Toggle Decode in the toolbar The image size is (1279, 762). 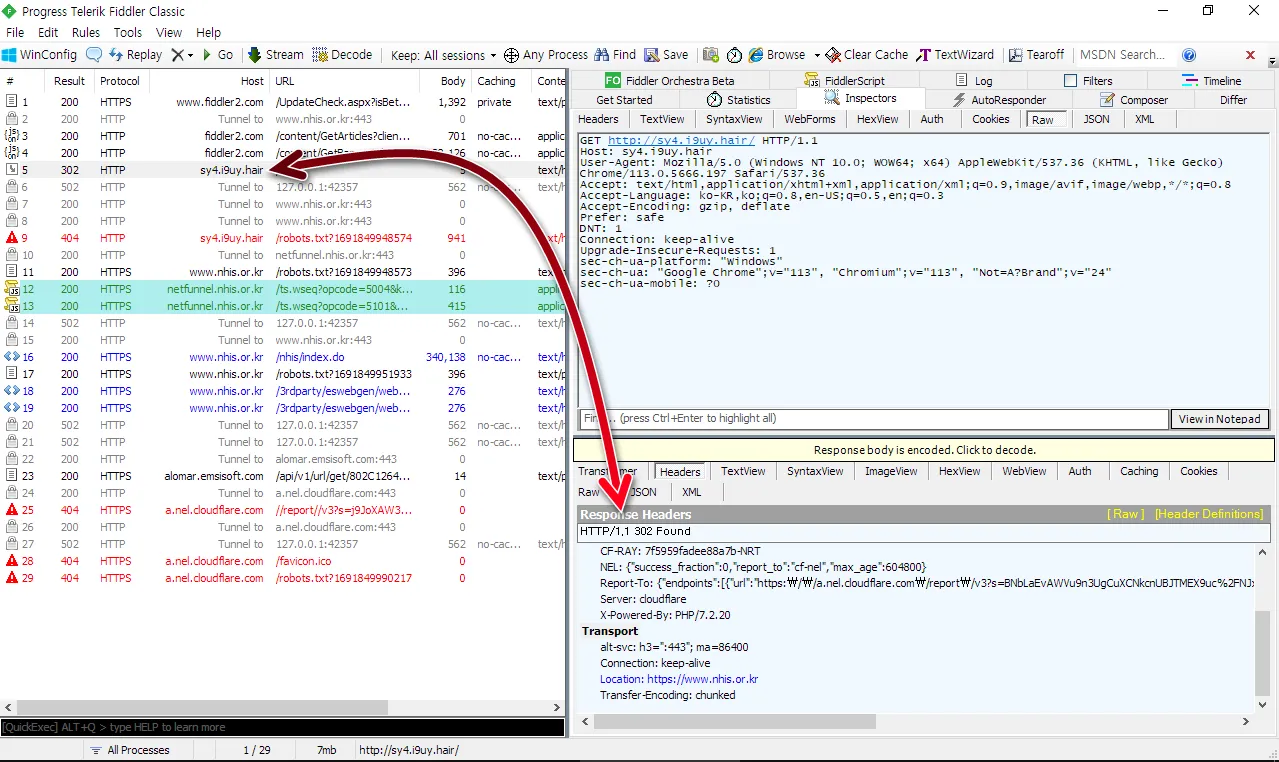coord(342,55)
